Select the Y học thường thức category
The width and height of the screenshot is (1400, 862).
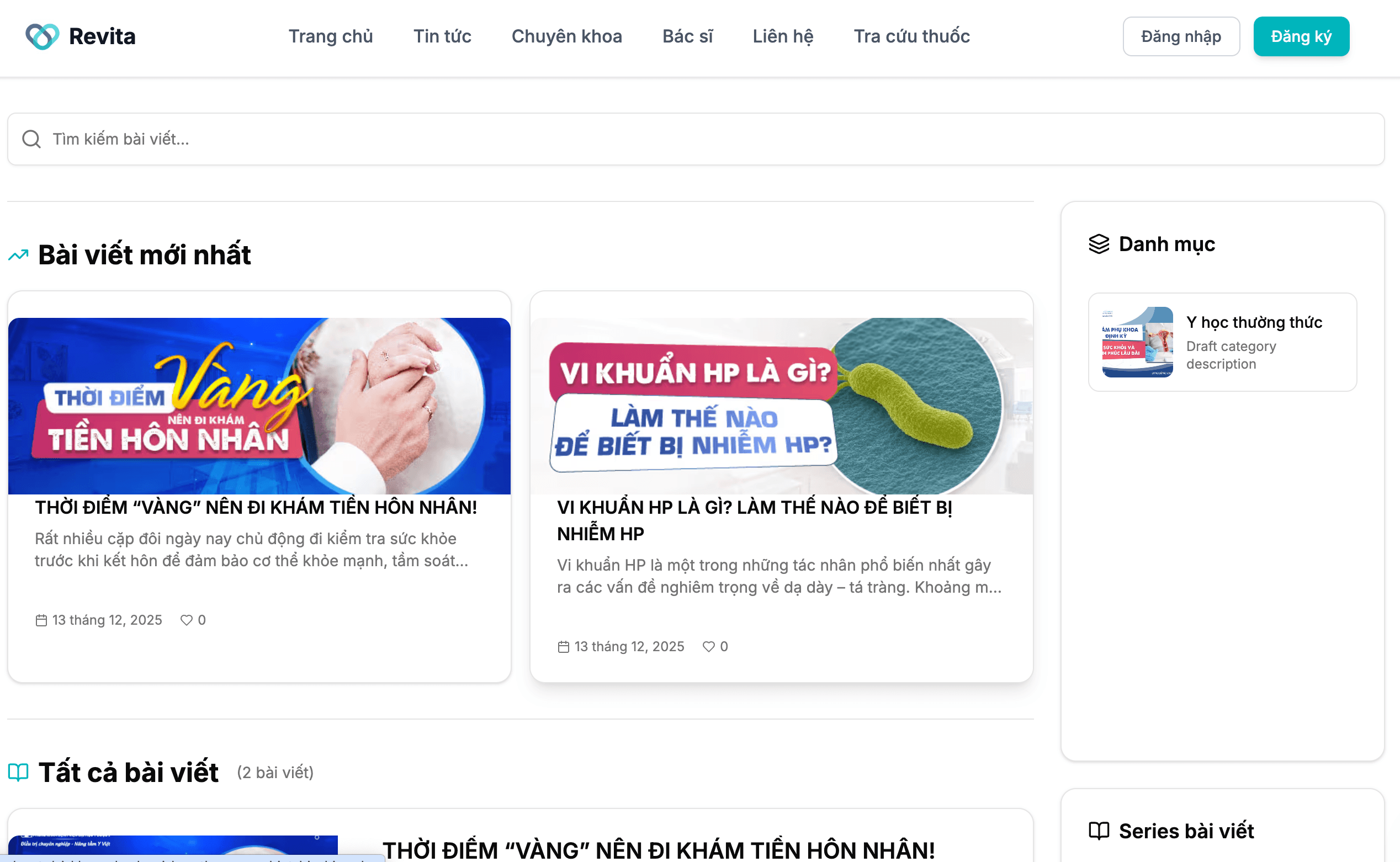[x=1222, y=342]
